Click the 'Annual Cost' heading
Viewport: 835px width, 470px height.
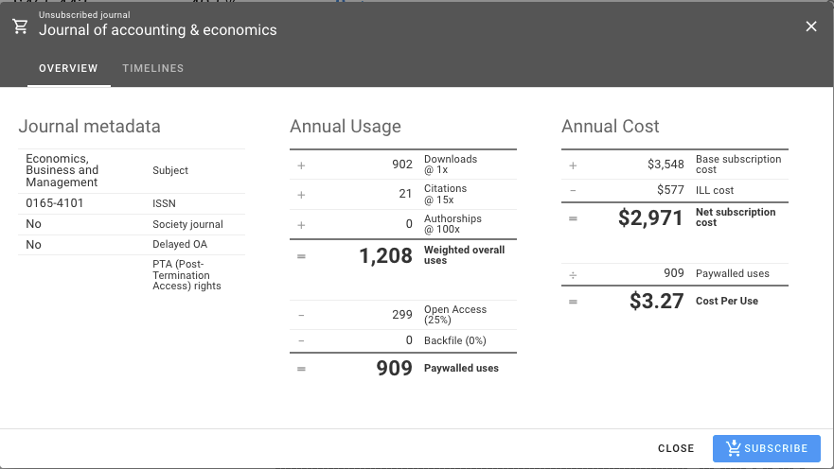pyautogui.click(x=610, y=127)
